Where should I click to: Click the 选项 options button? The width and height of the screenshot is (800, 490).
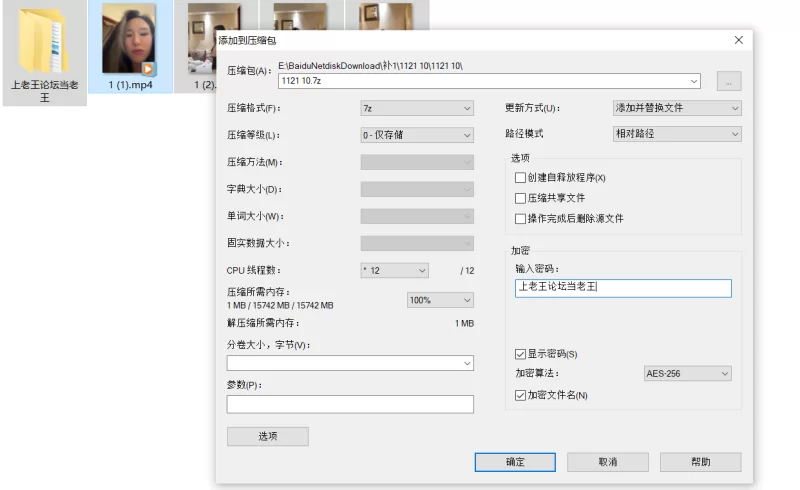coord(267,436)
